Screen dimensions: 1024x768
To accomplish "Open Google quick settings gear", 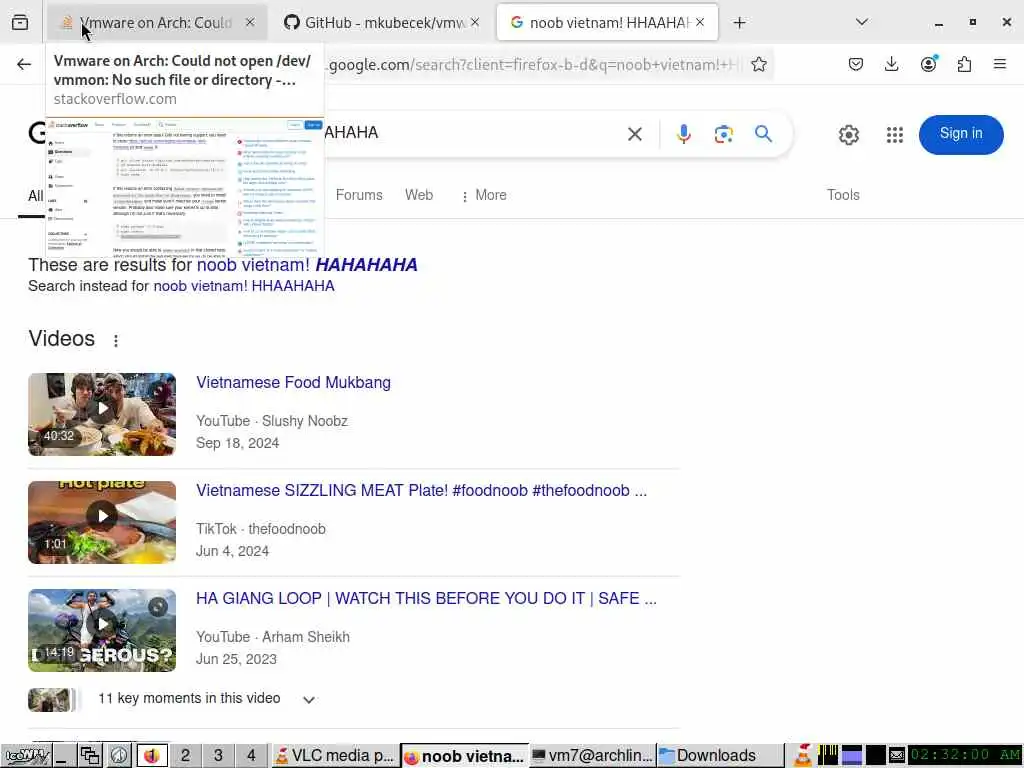I will pos(848,135).
